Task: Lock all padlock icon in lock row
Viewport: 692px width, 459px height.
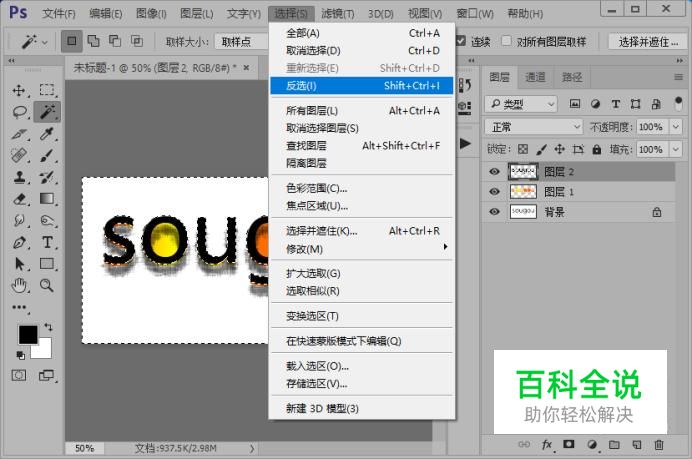Action: point(597,149)
